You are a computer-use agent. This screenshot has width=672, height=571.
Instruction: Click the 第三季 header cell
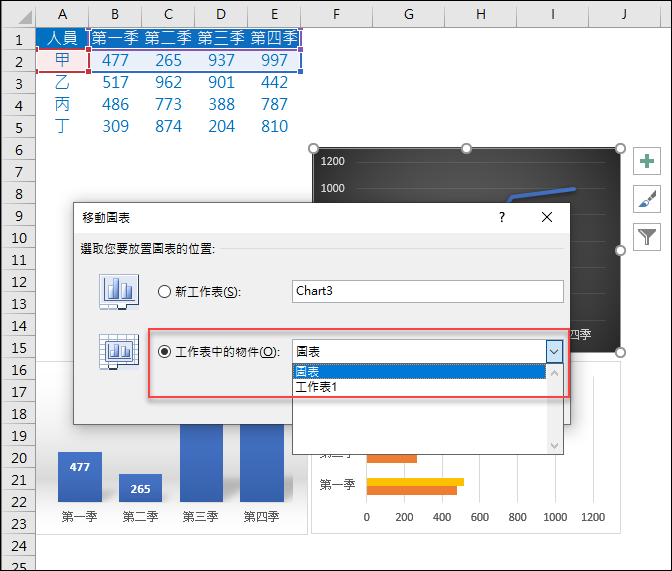pos(221,39)
